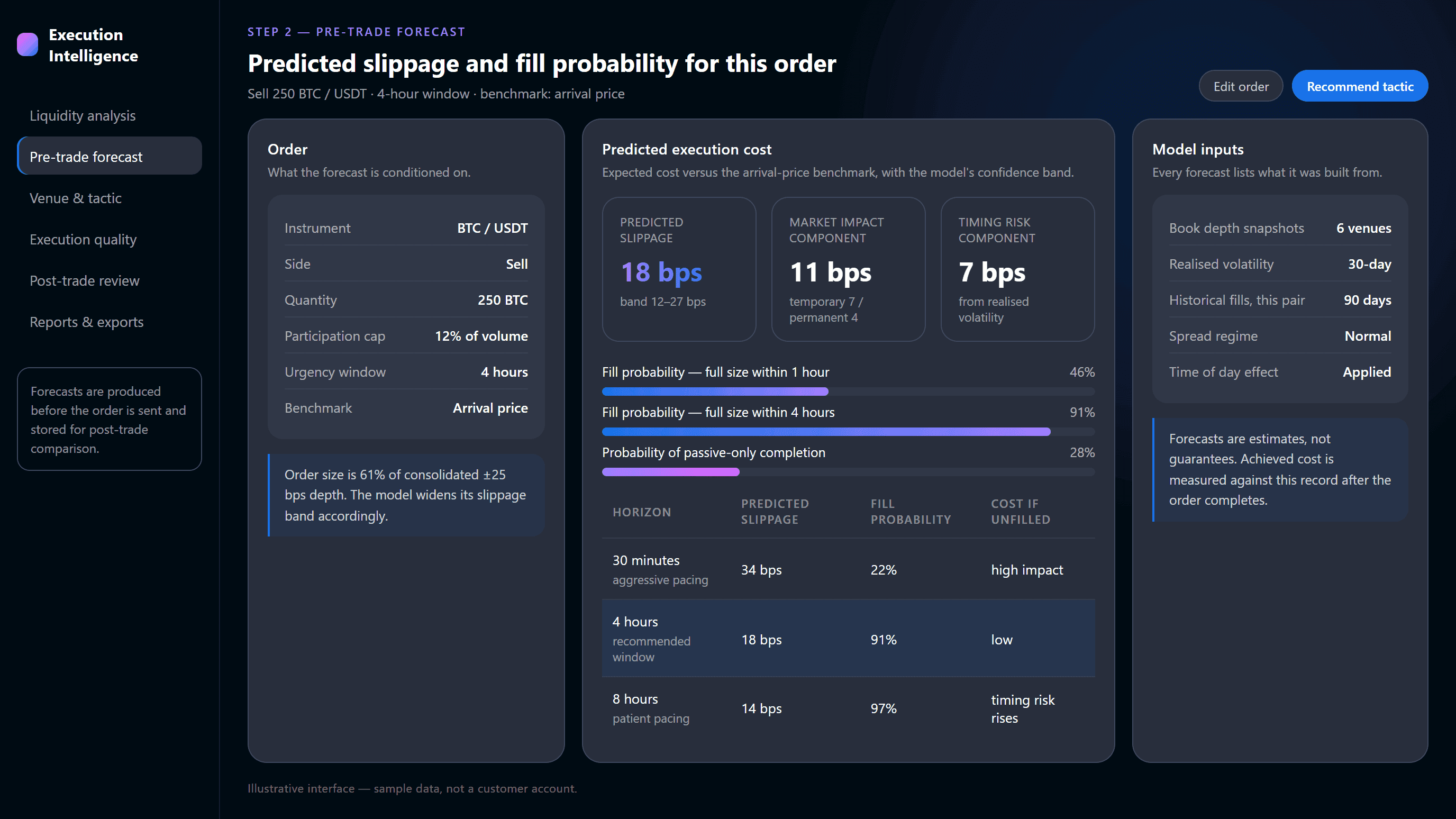Click the 1-hour fill probability bar
Screen dimensions: 1456x819
click(x=849, y=392)
